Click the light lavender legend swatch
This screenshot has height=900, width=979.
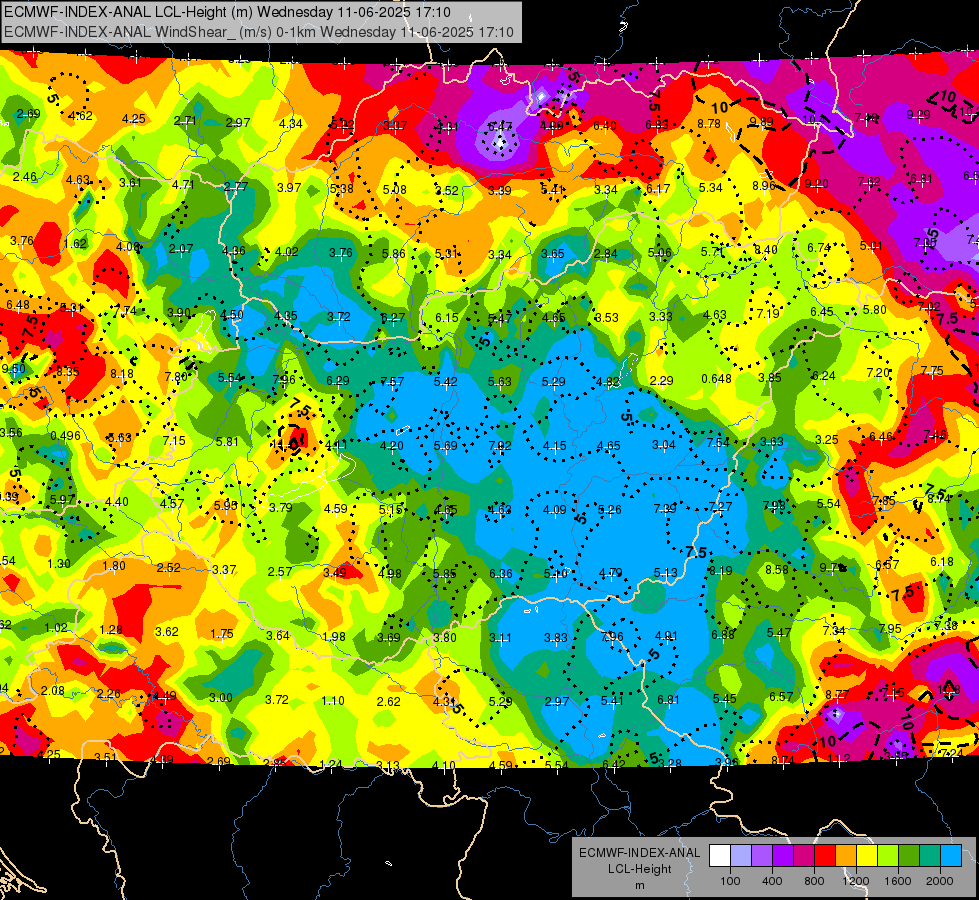(740, 856)
